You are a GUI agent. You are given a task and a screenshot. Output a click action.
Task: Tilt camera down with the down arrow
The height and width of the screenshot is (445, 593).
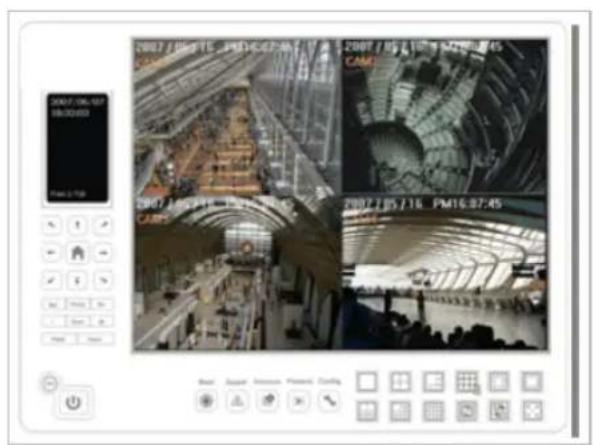(x=78, y=281)
